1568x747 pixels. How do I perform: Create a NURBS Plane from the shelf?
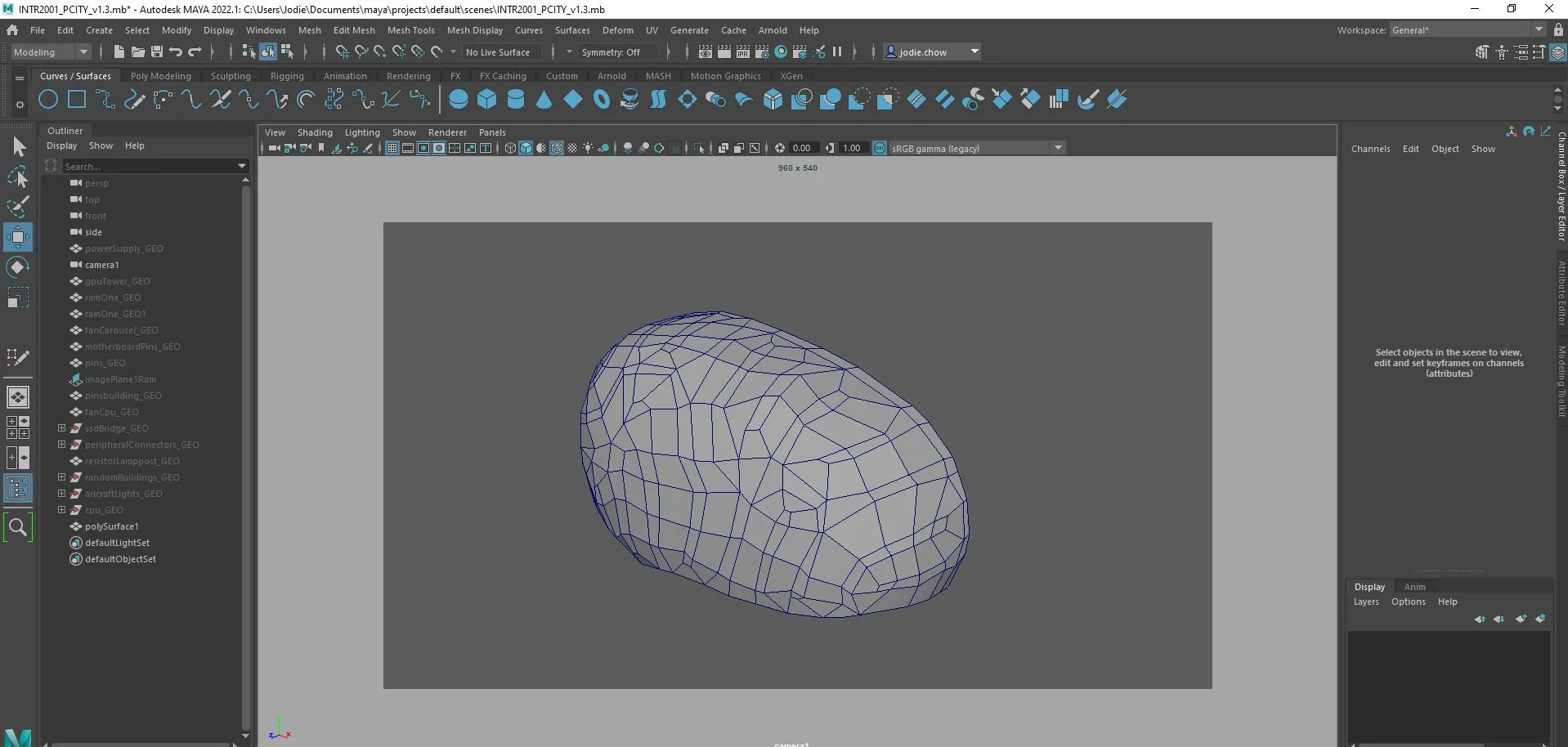coord(573,100)
